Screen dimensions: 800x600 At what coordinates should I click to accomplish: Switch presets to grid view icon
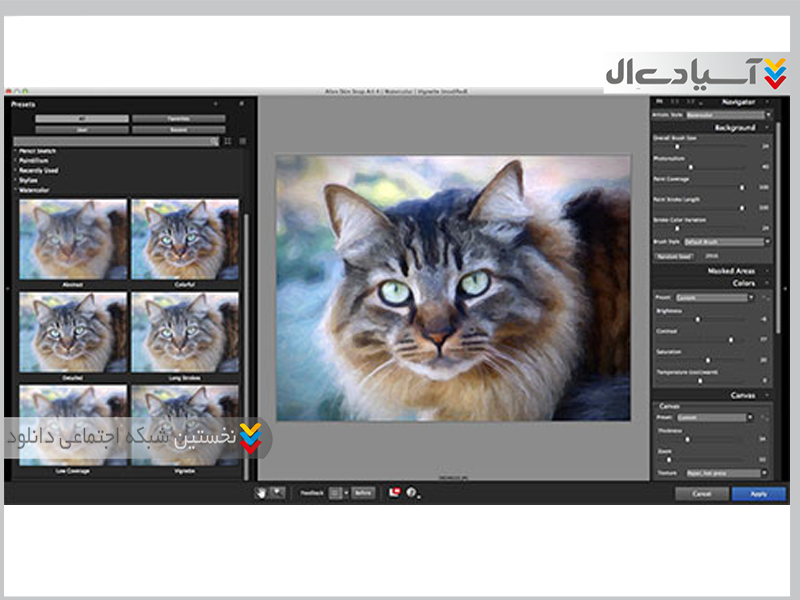point(228,141)
